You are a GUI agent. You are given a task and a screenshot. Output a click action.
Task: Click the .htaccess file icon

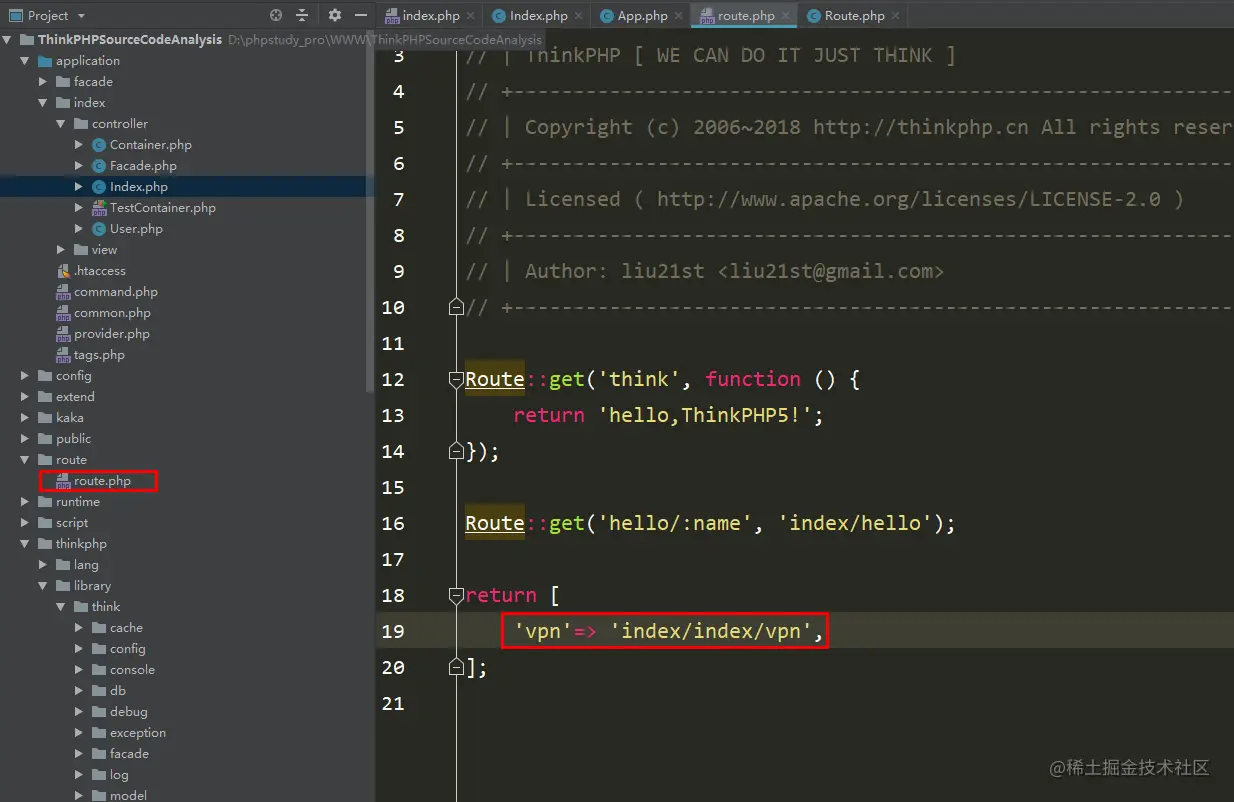pyautogui.click(x=63, y=271)
